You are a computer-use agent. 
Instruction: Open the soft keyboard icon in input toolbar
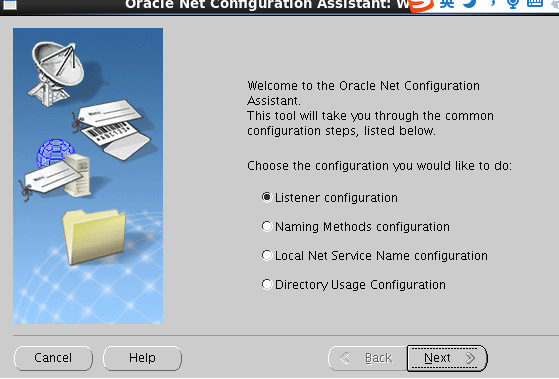535,3
